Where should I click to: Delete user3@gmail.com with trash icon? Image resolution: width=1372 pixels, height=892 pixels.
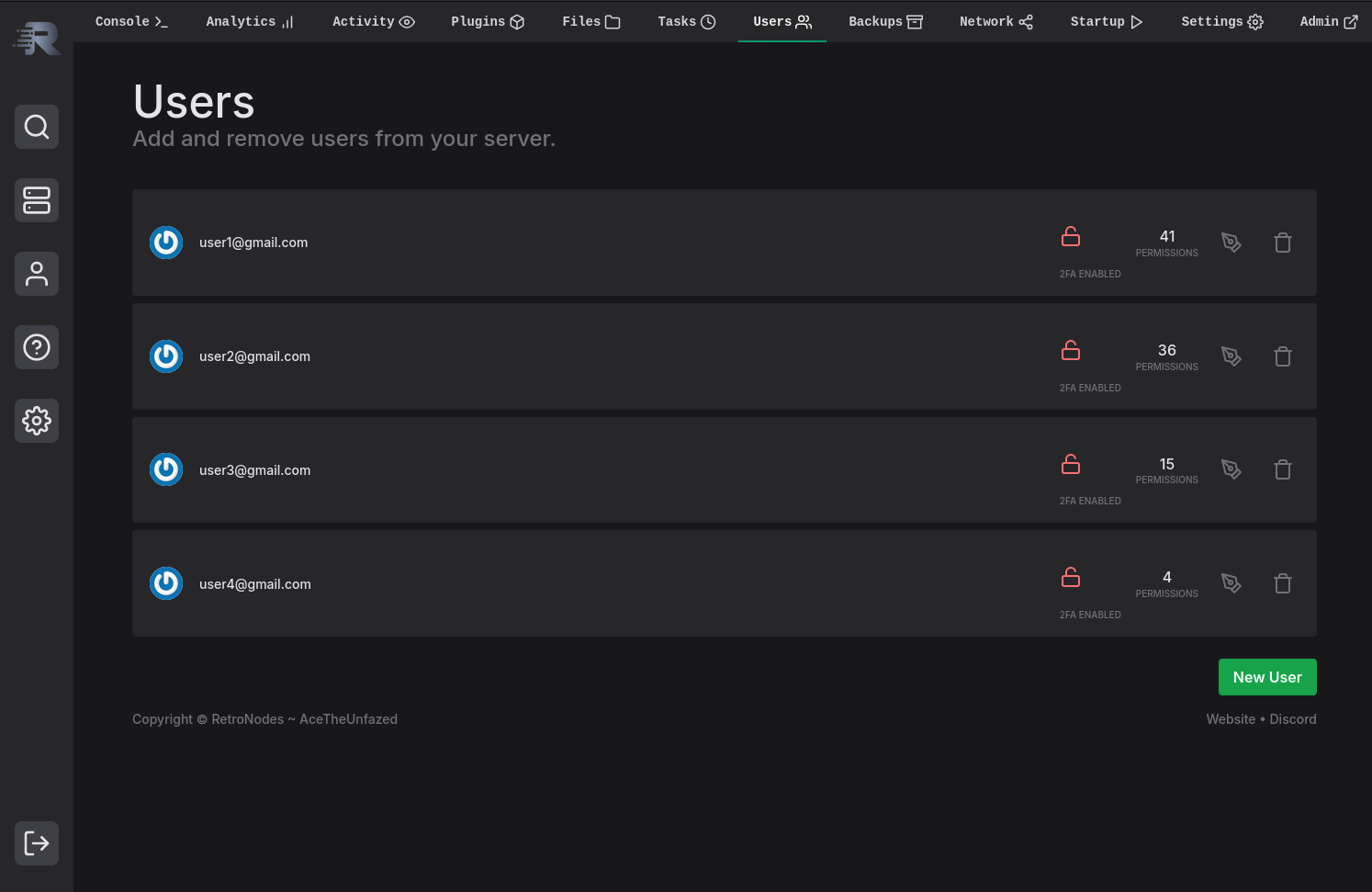point(1283,469)
